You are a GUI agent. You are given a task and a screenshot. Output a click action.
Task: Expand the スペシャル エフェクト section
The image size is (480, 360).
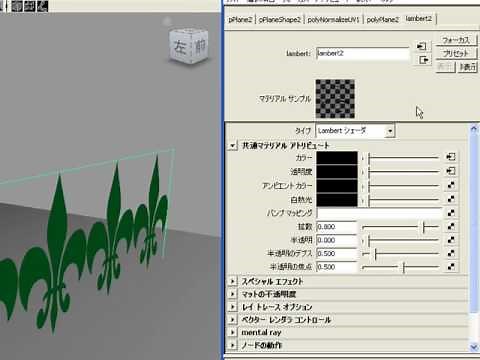[x=232, y=281]
